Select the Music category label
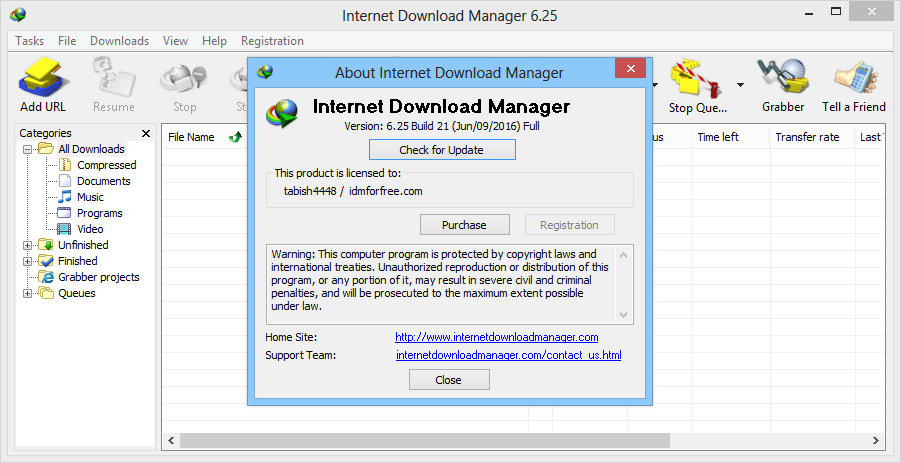 tap(90, 197)
